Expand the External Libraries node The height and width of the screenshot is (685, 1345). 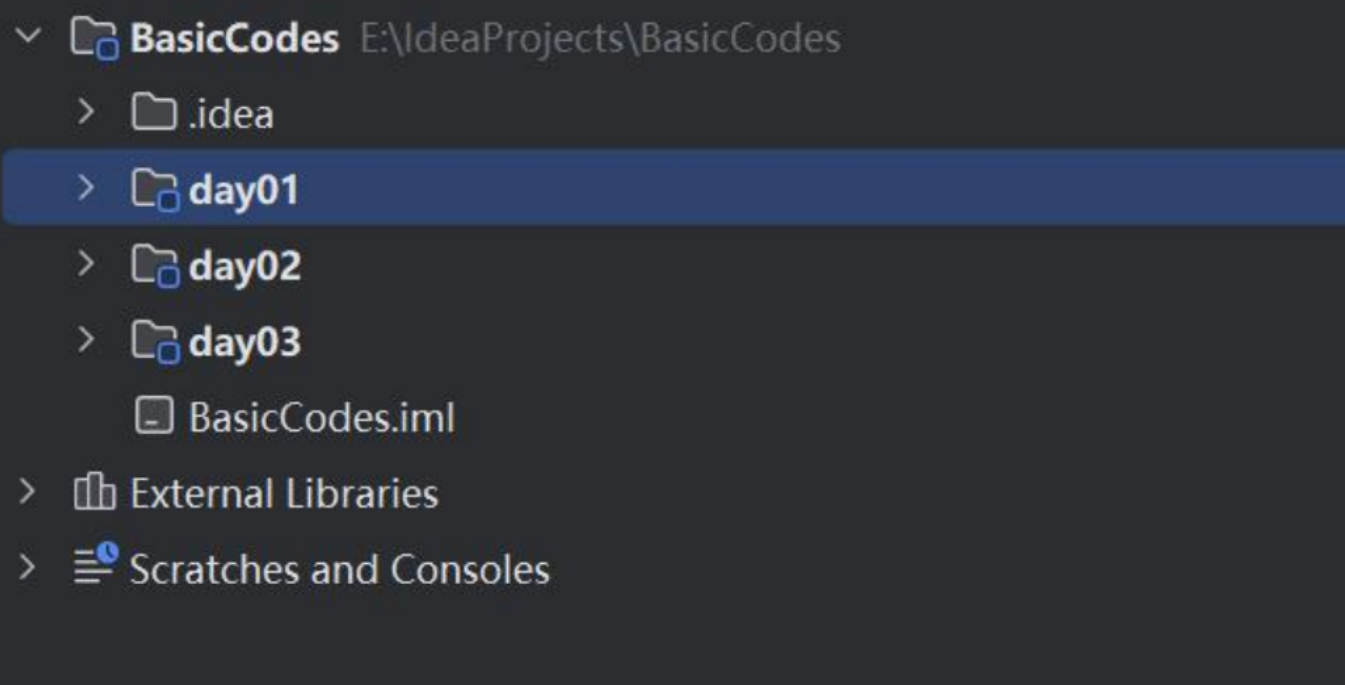point(27,492)
